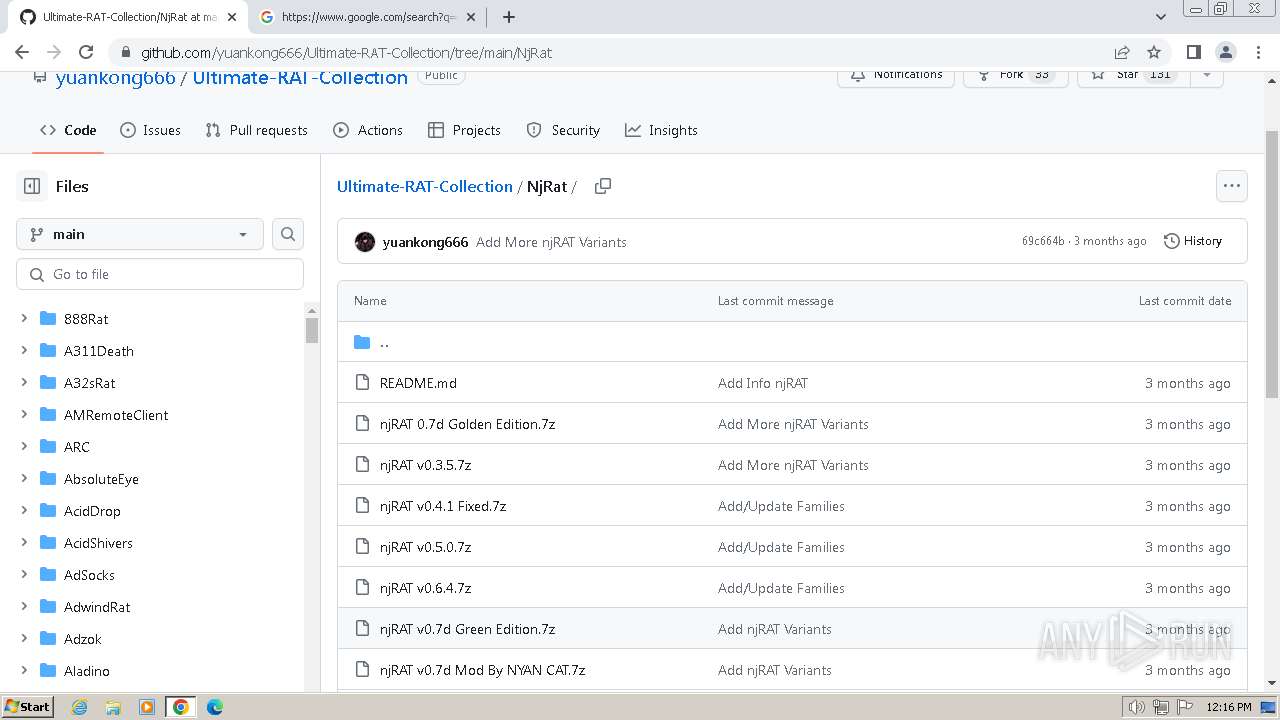Open the Security tab
This screenshot has height=720, width=1280.
[563, 130]
